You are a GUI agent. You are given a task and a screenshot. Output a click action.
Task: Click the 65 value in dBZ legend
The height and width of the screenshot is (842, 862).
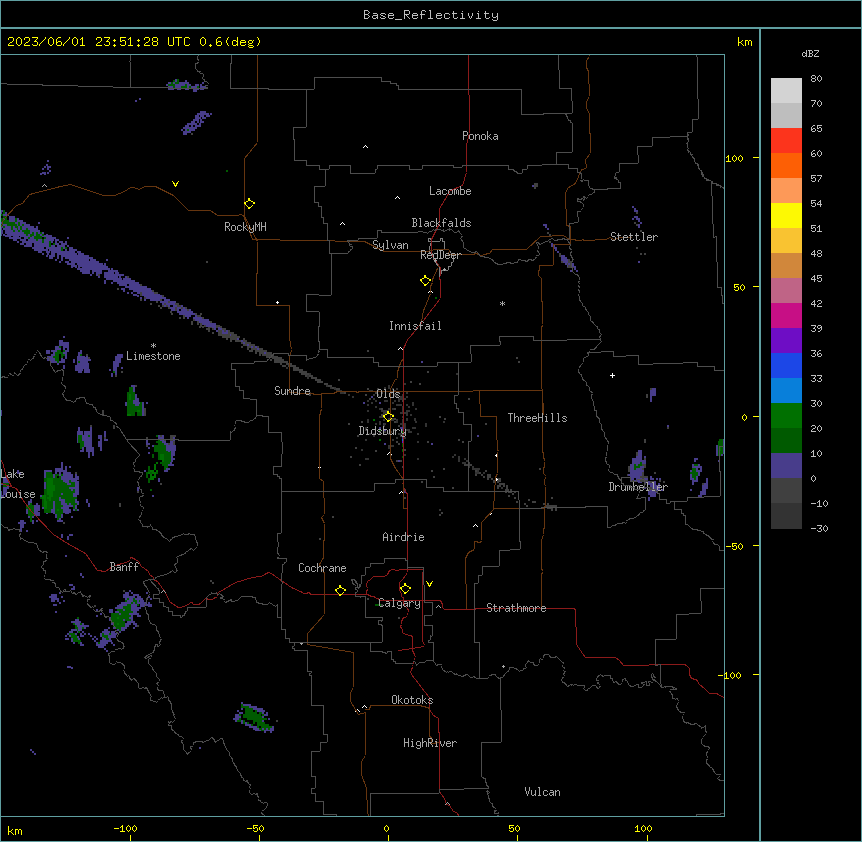pyautogui.click(x=816, y=129)
